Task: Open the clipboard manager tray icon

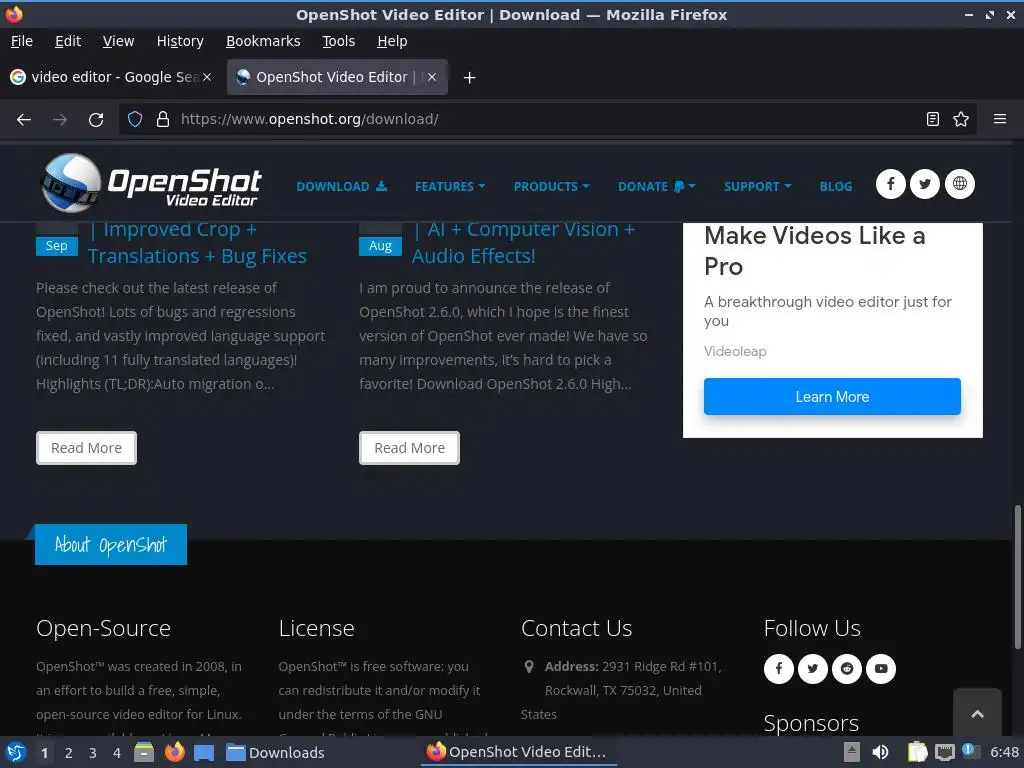Action: pos(918,752)
